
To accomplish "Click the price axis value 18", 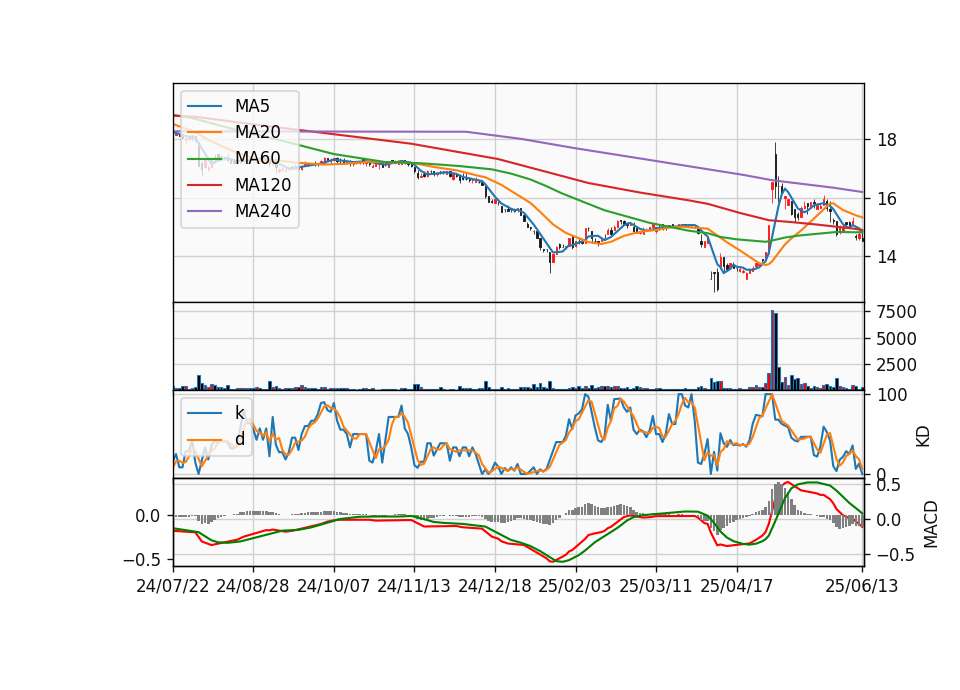I will click(x=887, y=140).
